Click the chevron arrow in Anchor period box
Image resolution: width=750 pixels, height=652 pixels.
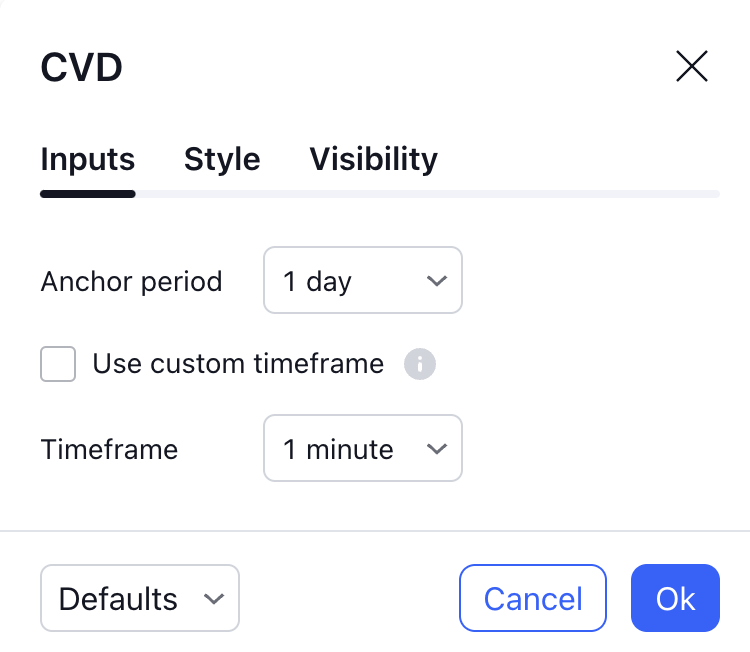tap(437, 281)
